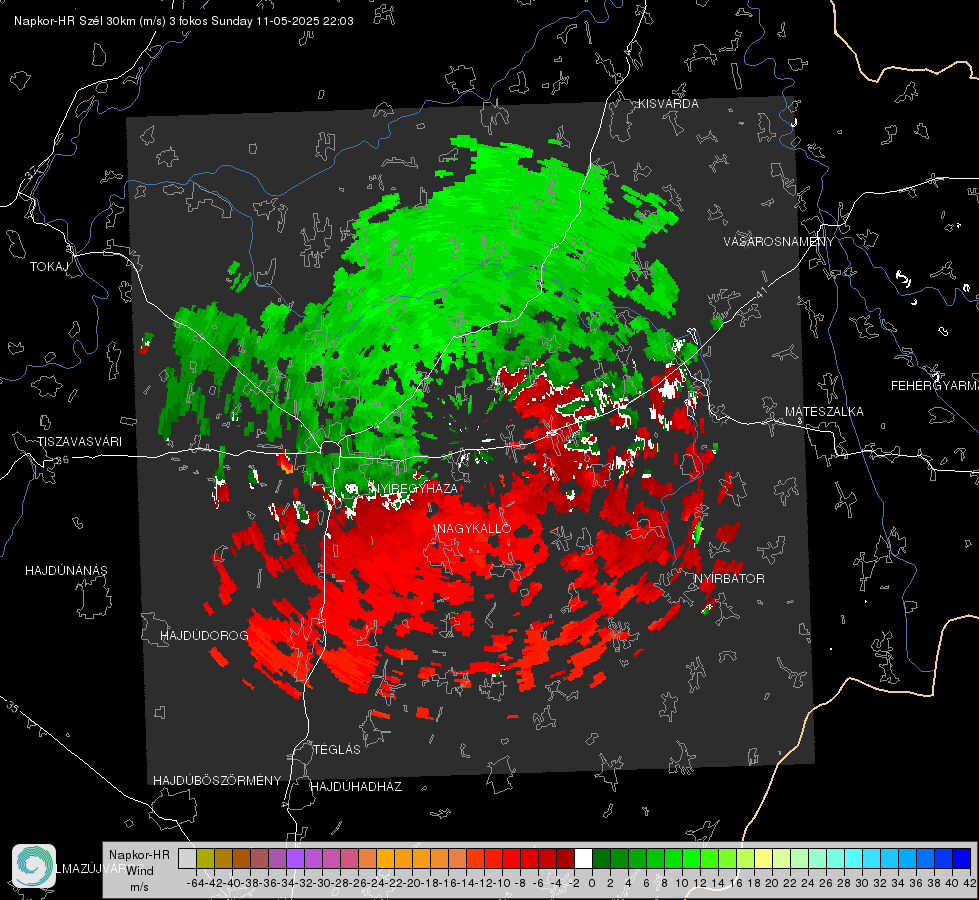Click the radar title text with date 11-05-2025 22:03
The width and height of the screenshot is (979, 900).
(x=184, y=21)
